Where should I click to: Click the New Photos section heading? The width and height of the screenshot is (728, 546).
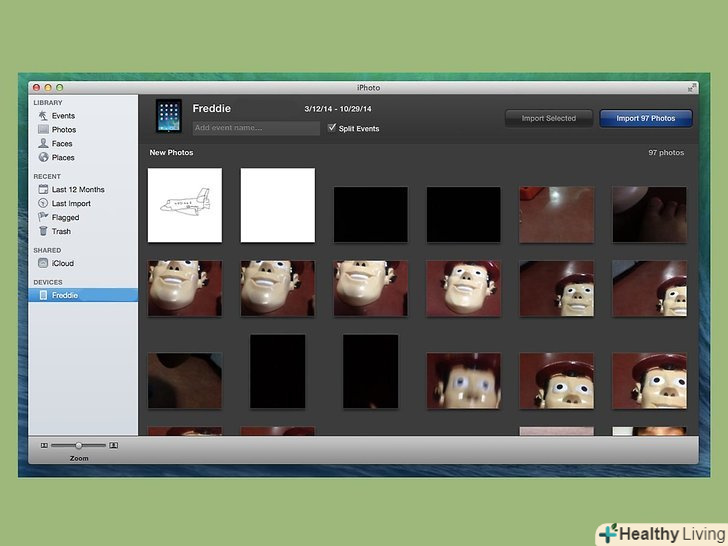171,152
